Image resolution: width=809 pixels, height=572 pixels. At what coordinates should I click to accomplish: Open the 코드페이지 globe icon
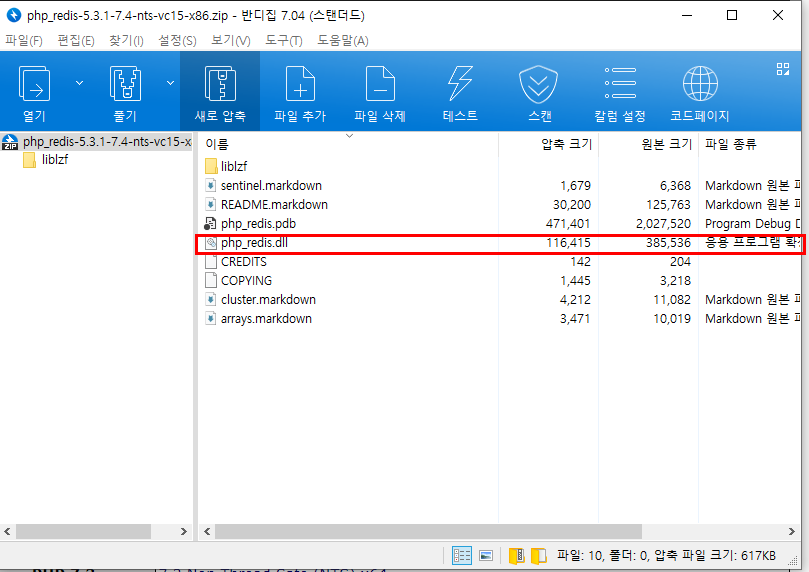tap(700, 84)
